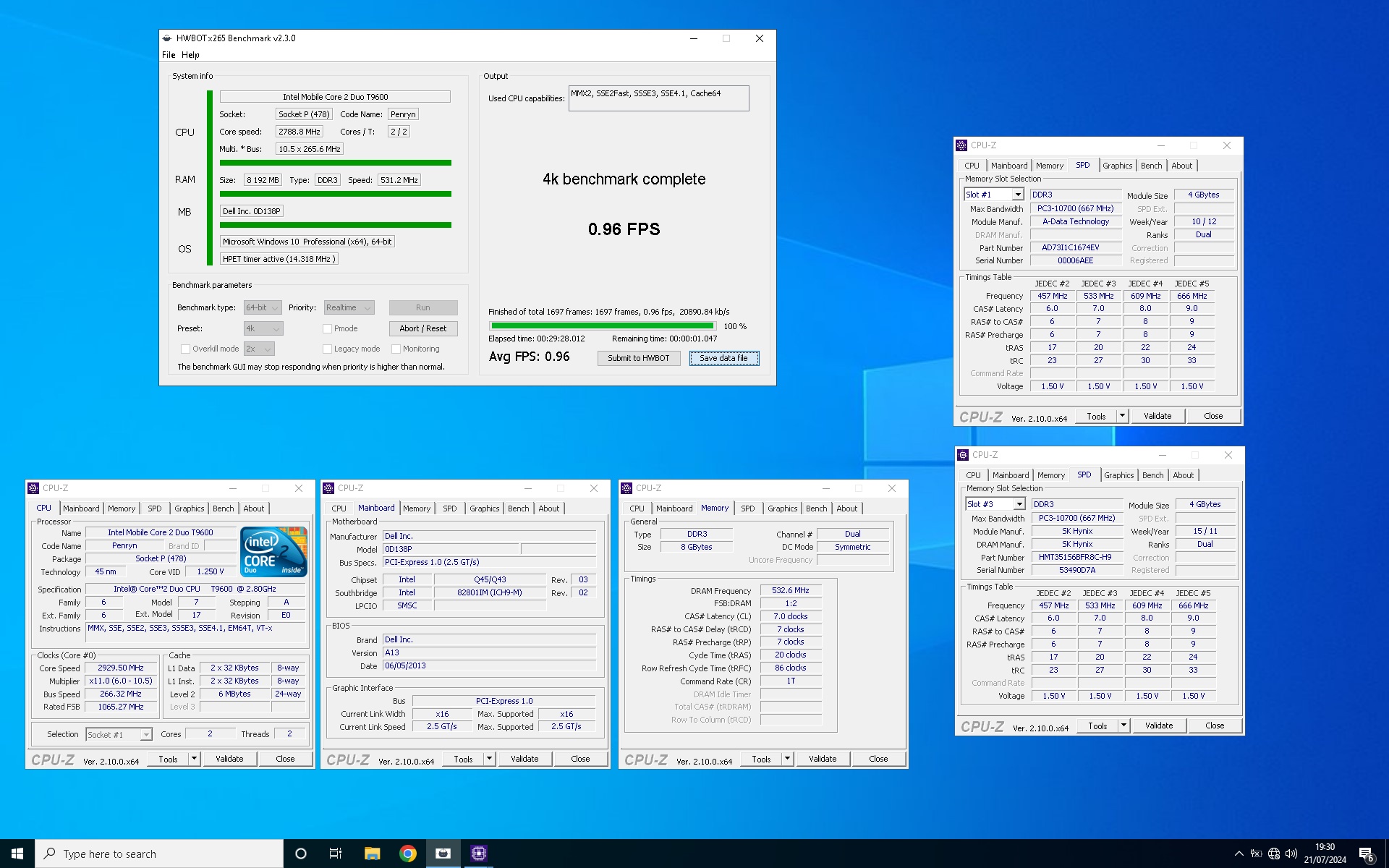Open Cortana circle icon in taskbar

tap(301, 854)
